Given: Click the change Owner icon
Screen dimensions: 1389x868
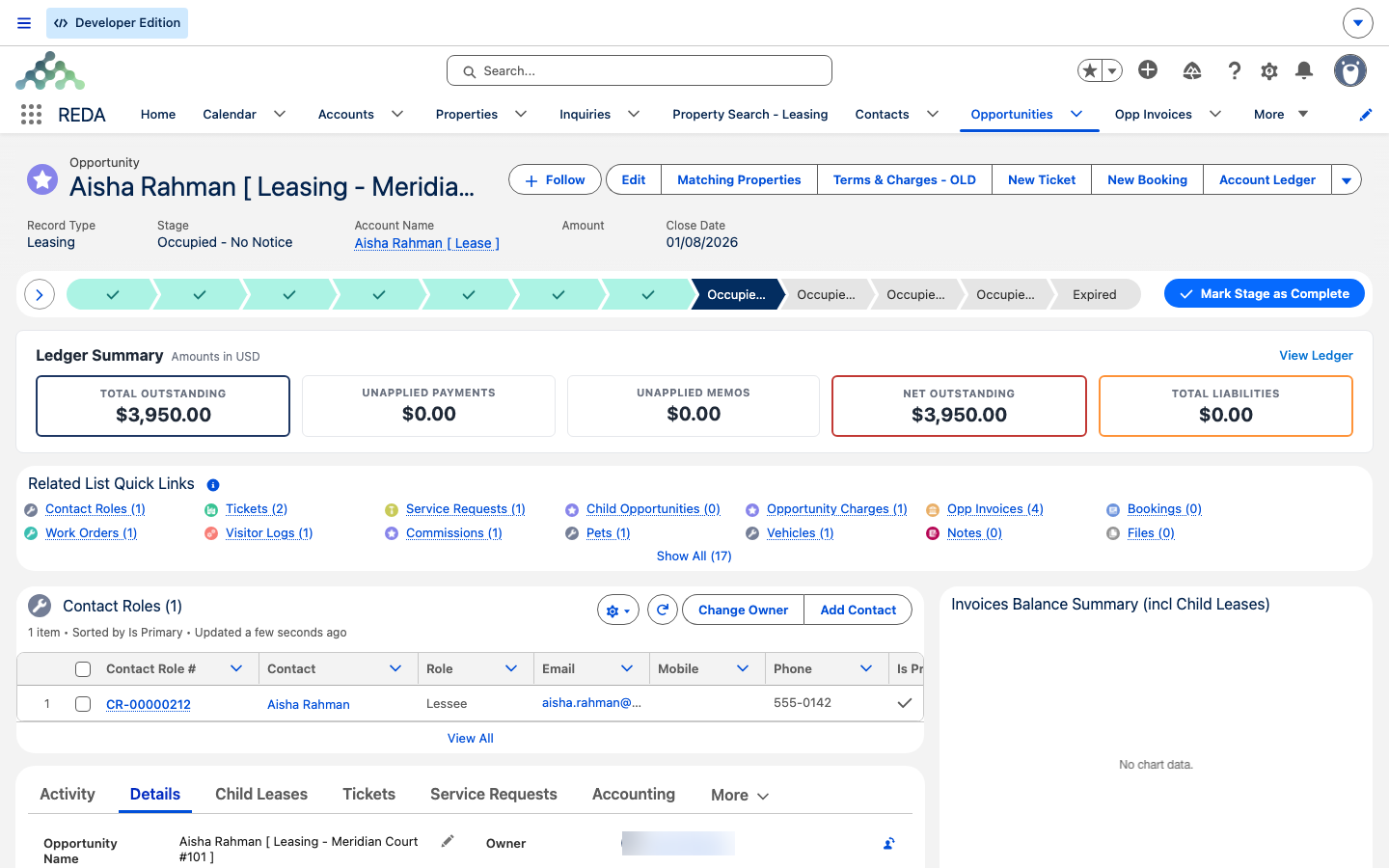Looking at the screenshot, I should click(x=888, y=844).
